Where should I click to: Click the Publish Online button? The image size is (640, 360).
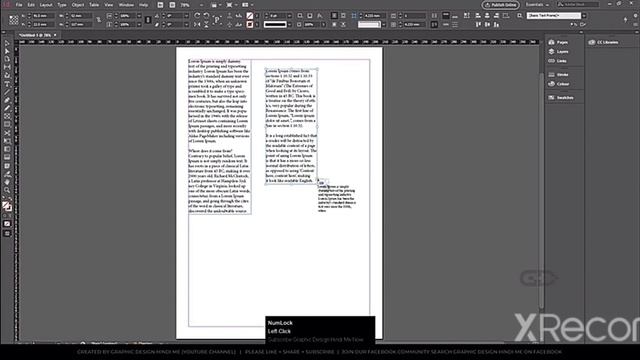[500, 5]
